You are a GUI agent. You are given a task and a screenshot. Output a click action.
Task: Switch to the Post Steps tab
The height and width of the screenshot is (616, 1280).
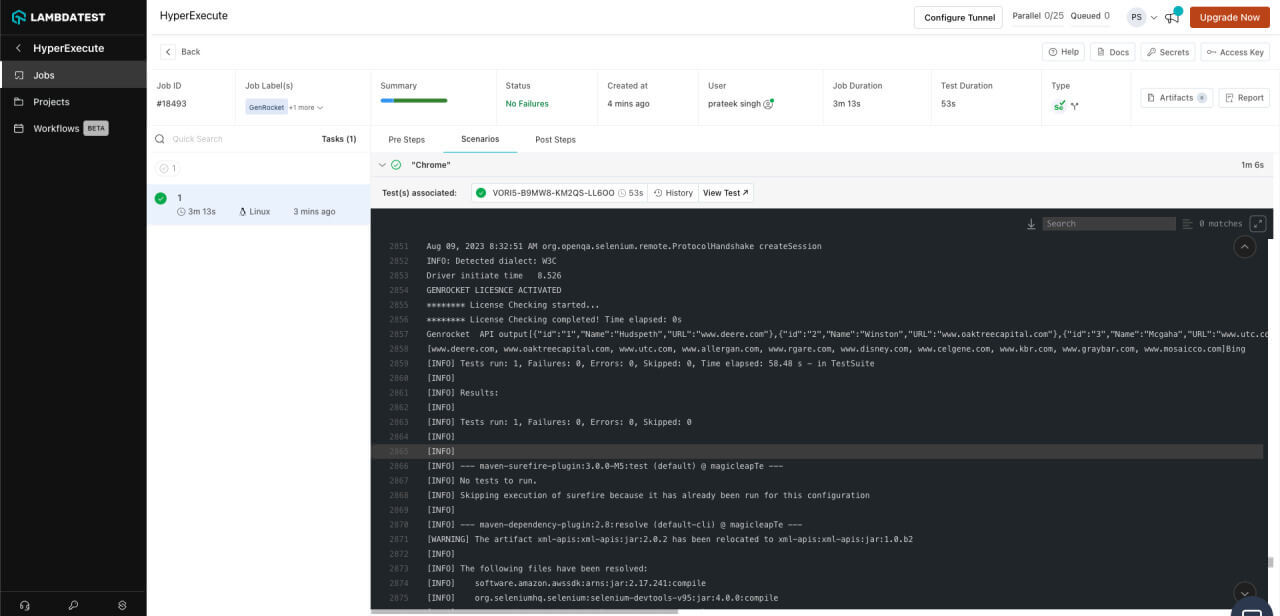(x=555, y=139)
